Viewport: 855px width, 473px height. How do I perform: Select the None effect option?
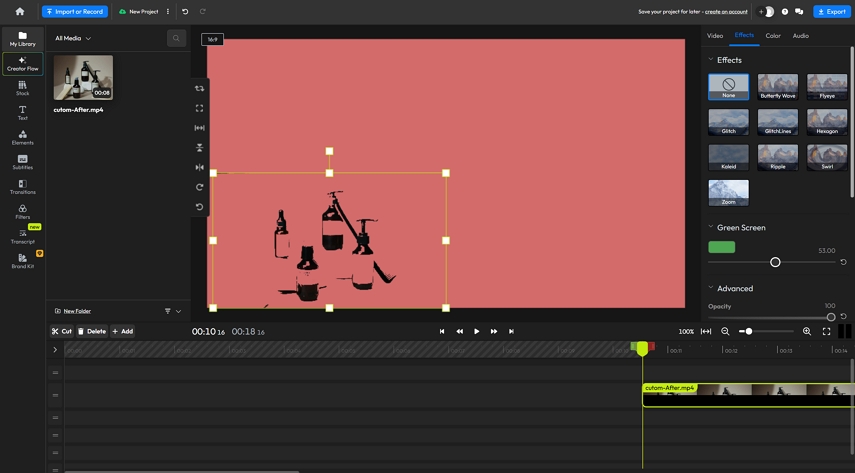pyautogui.click(x=728, y=87)
